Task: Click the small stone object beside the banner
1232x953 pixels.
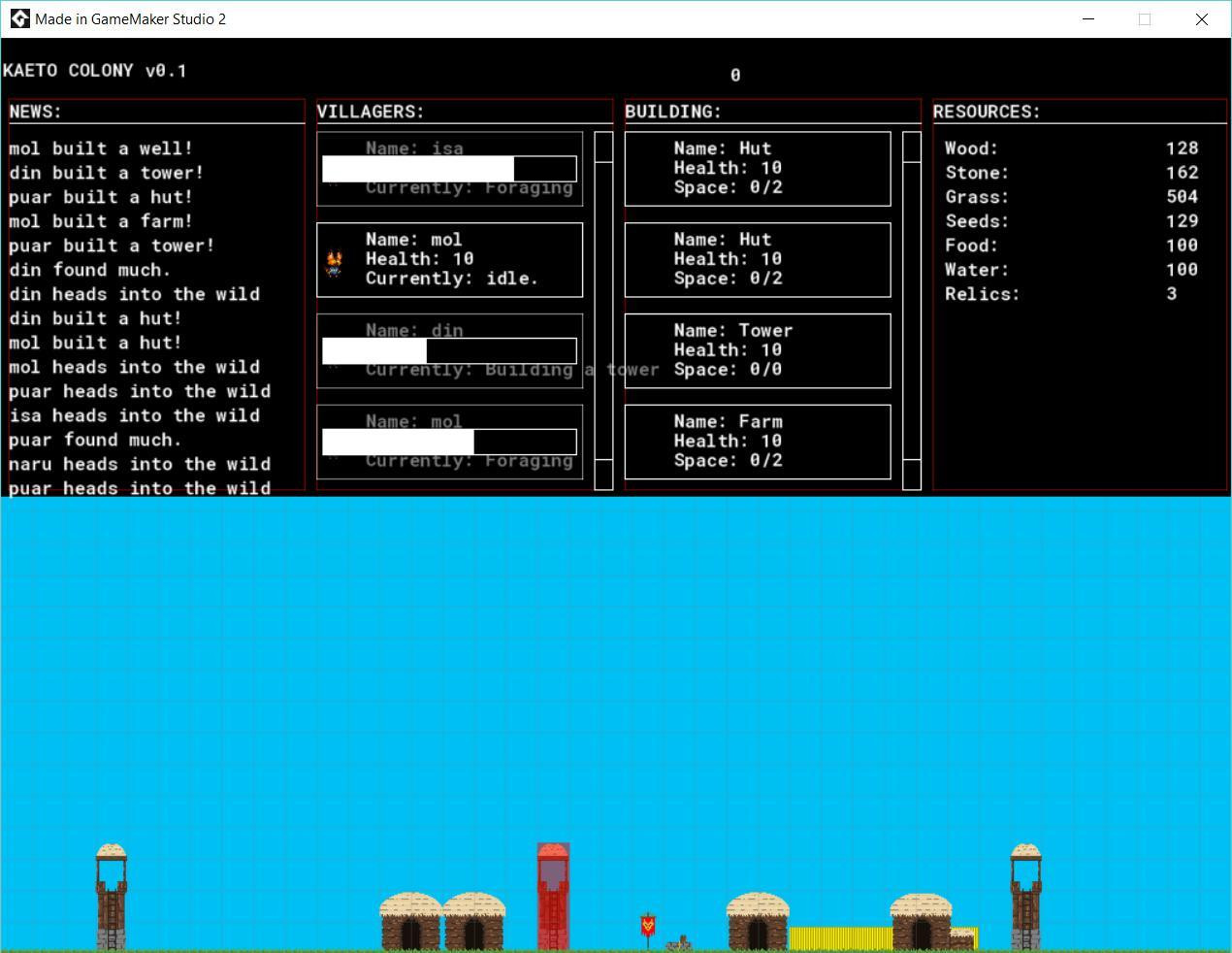Action: point(679,942)
